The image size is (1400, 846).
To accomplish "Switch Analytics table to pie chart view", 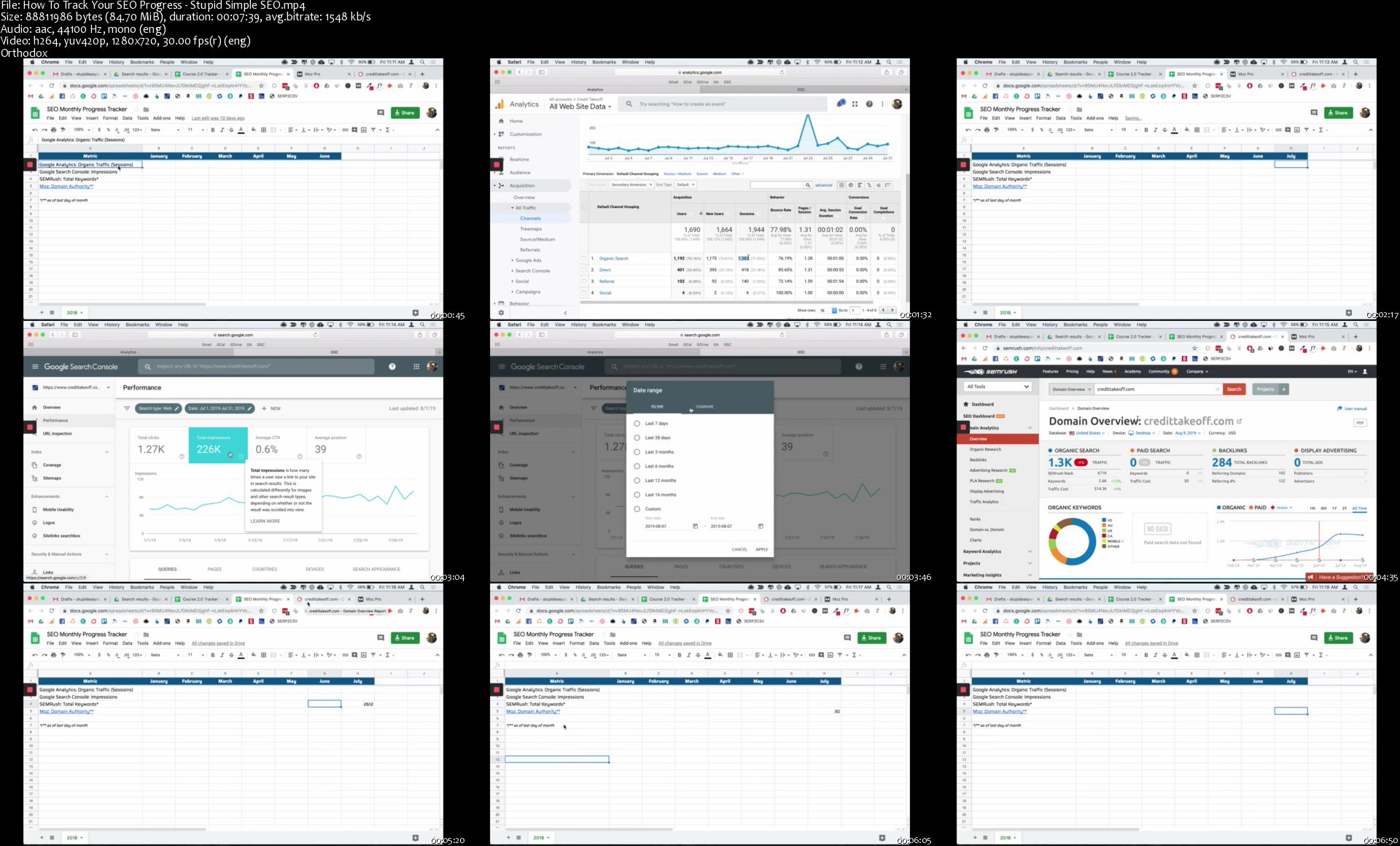I will [x=850, y=185].
